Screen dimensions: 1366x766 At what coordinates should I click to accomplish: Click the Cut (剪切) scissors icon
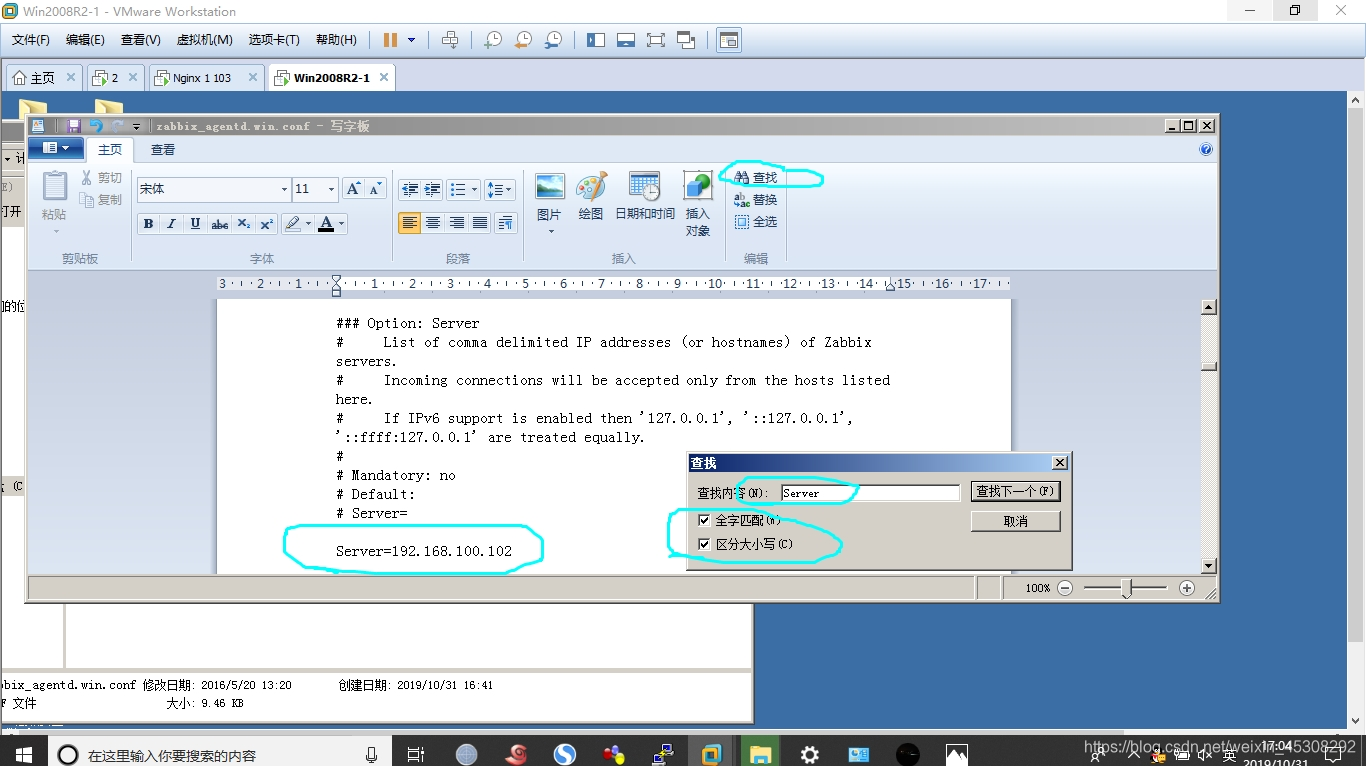pos(87,177)
